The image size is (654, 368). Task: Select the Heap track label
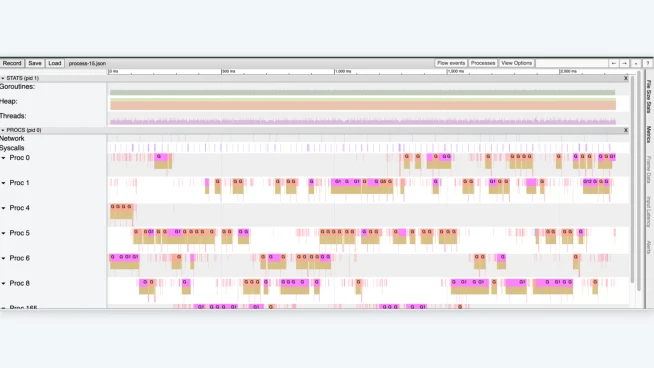coord(9,101)
